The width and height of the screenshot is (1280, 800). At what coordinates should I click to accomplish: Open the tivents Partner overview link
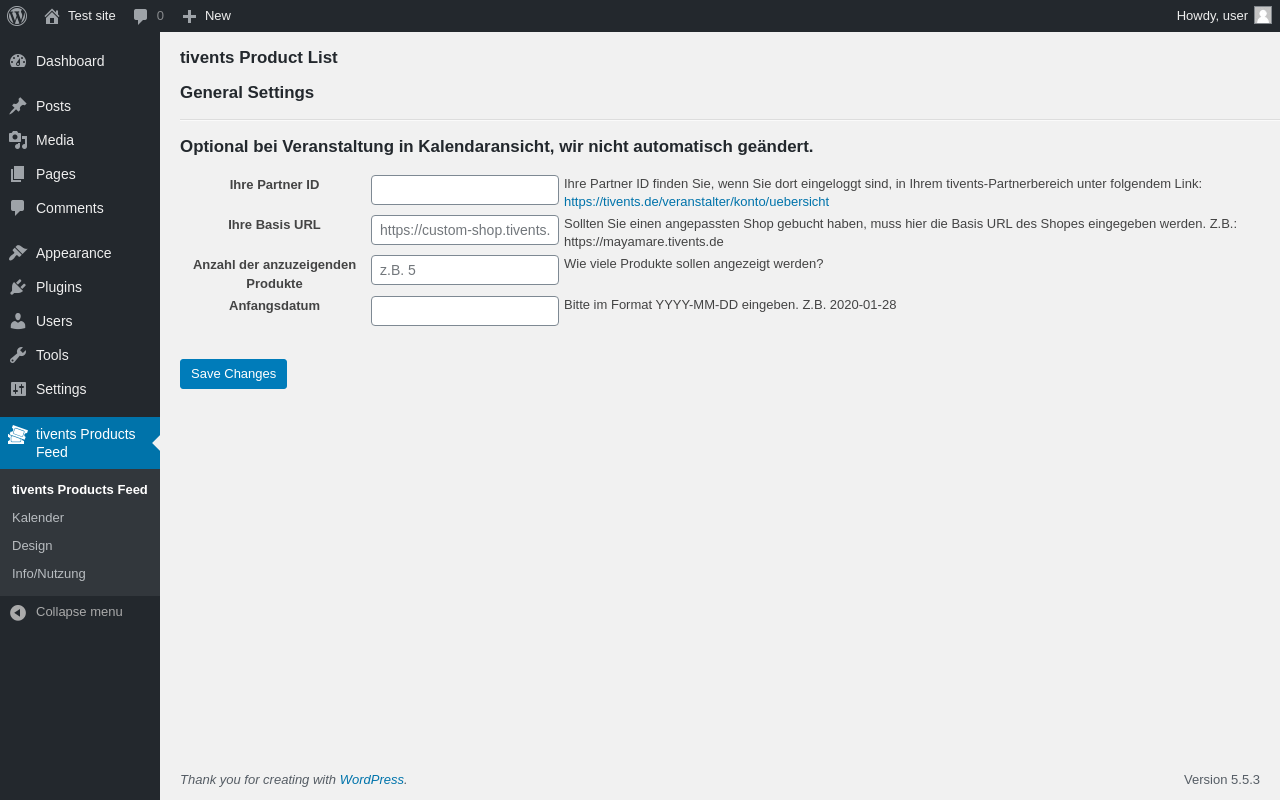click(x=696, y=202)
